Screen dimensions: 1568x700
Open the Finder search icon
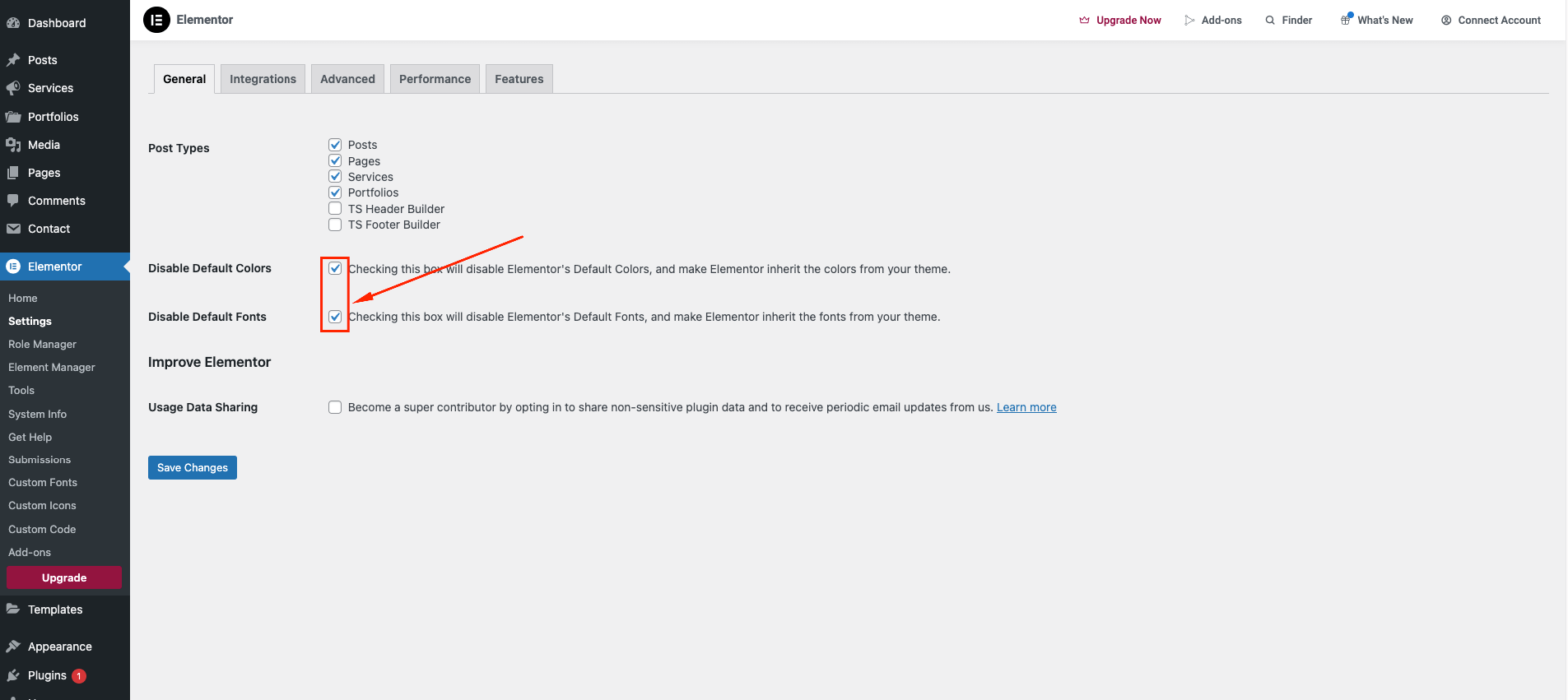[x=1270, y=21]
